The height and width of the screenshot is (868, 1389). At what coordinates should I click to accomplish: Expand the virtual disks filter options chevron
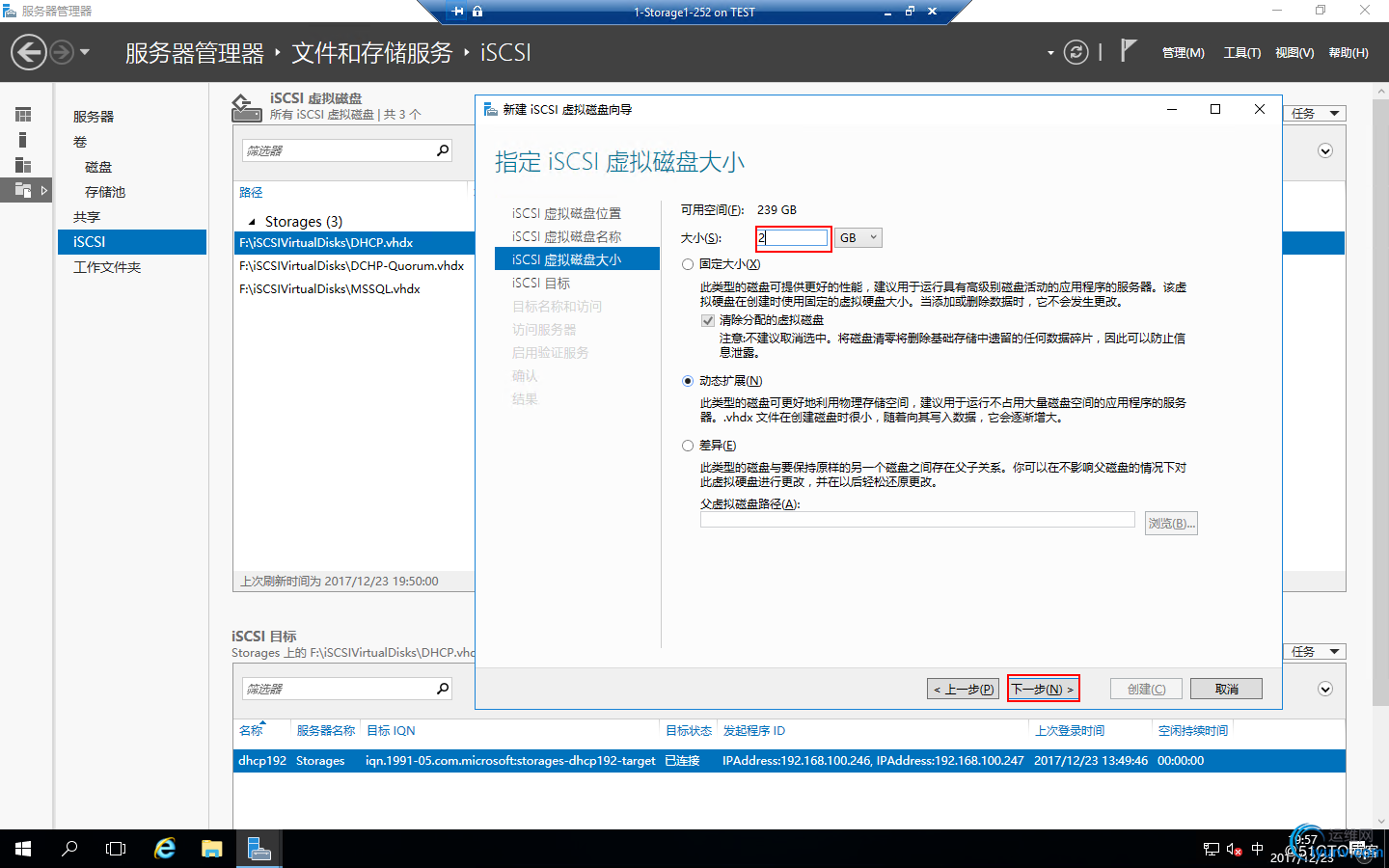click(1325, 150)
